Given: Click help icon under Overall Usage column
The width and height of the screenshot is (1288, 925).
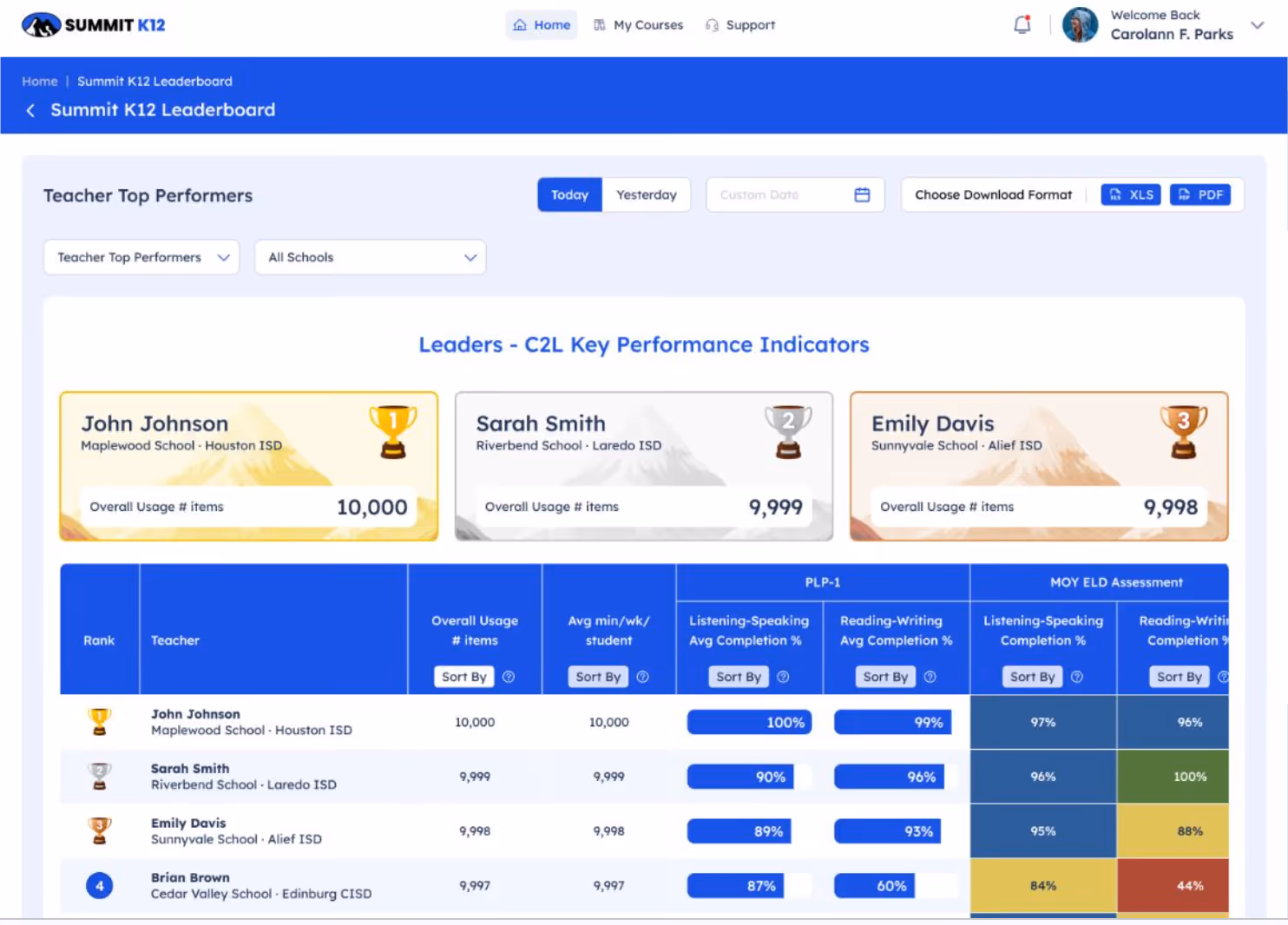Looking at the screenshot, I should [509, 677].
